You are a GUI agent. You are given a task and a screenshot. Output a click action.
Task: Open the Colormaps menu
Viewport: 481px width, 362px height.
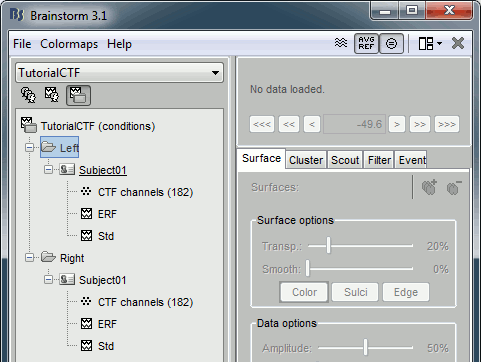pos(69,44)
